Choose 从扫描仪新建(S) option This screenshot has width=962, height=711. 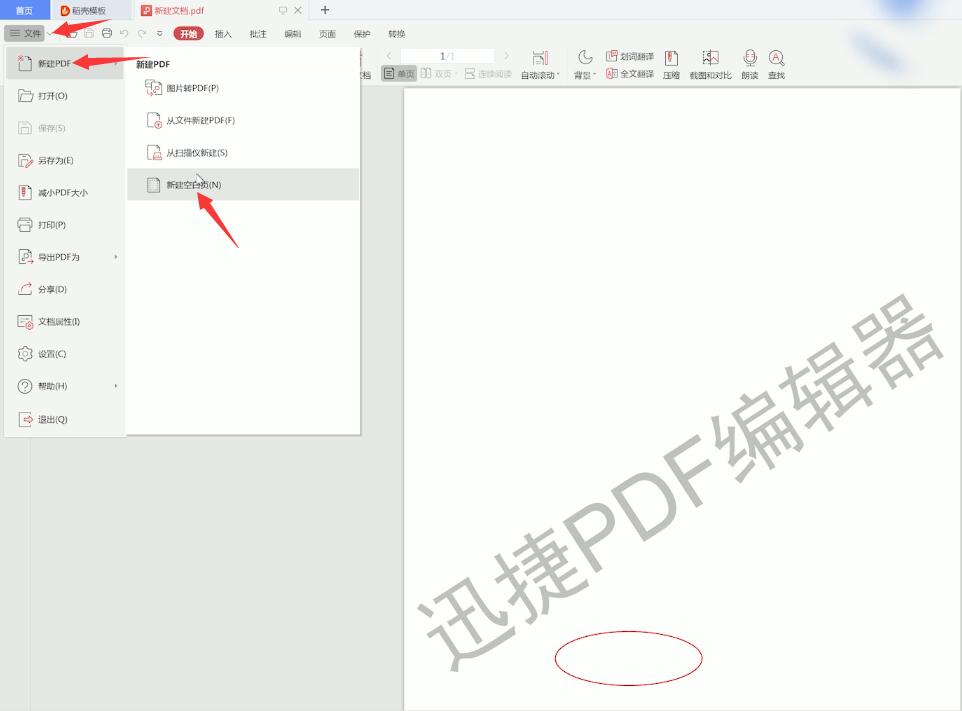point(243,153)
